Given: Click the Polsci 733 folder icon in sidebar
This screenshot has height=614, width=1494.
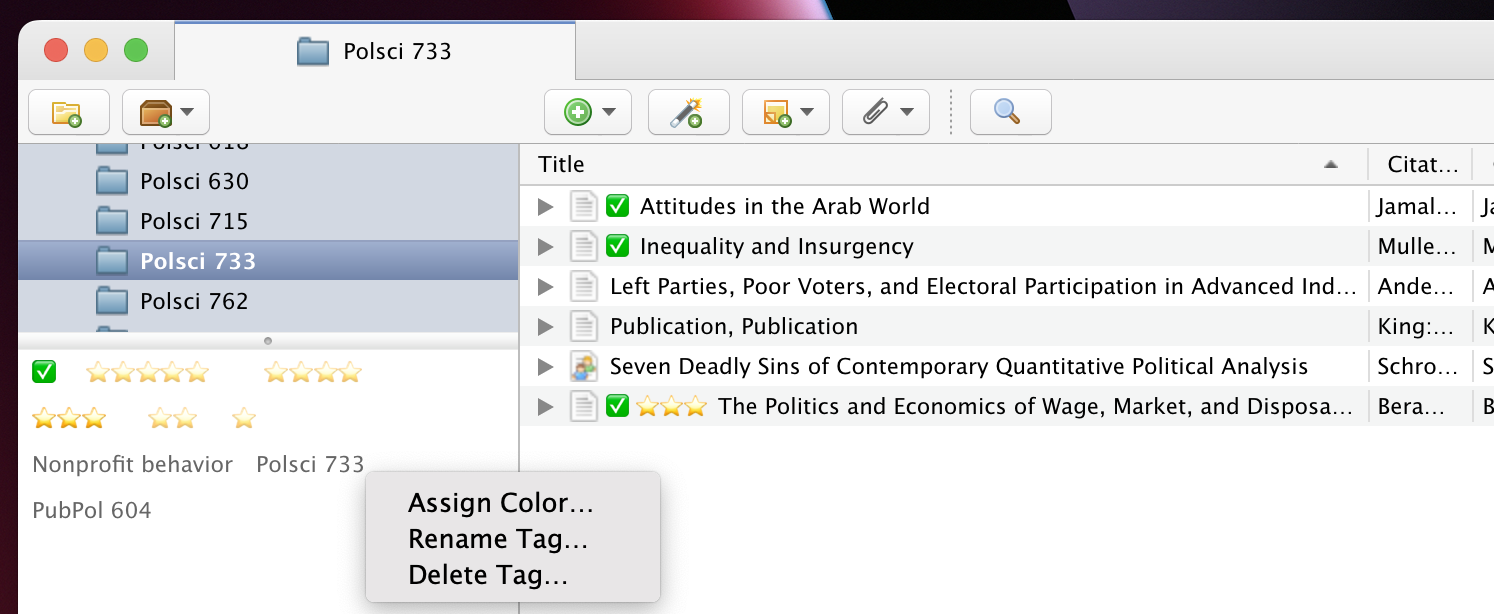Looking at the screenshot, I should pyautogui.click(x=112, y=261).
